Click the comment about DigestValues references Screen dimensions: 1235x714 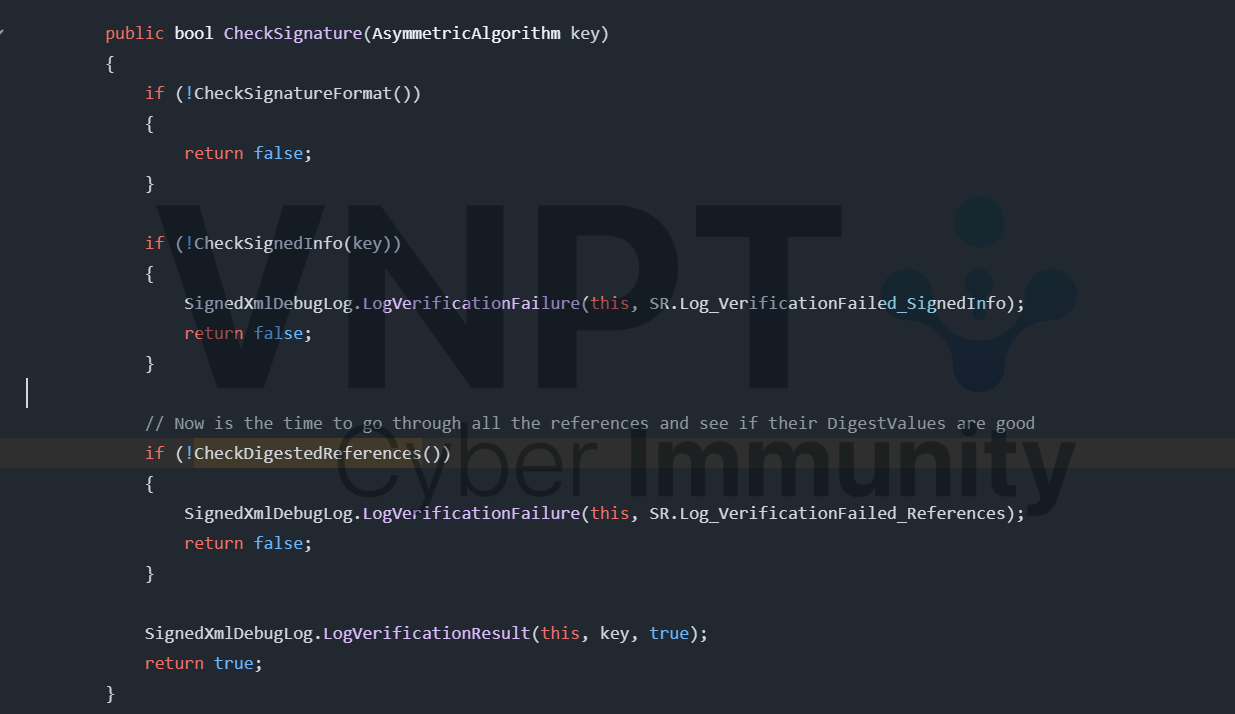590,423
